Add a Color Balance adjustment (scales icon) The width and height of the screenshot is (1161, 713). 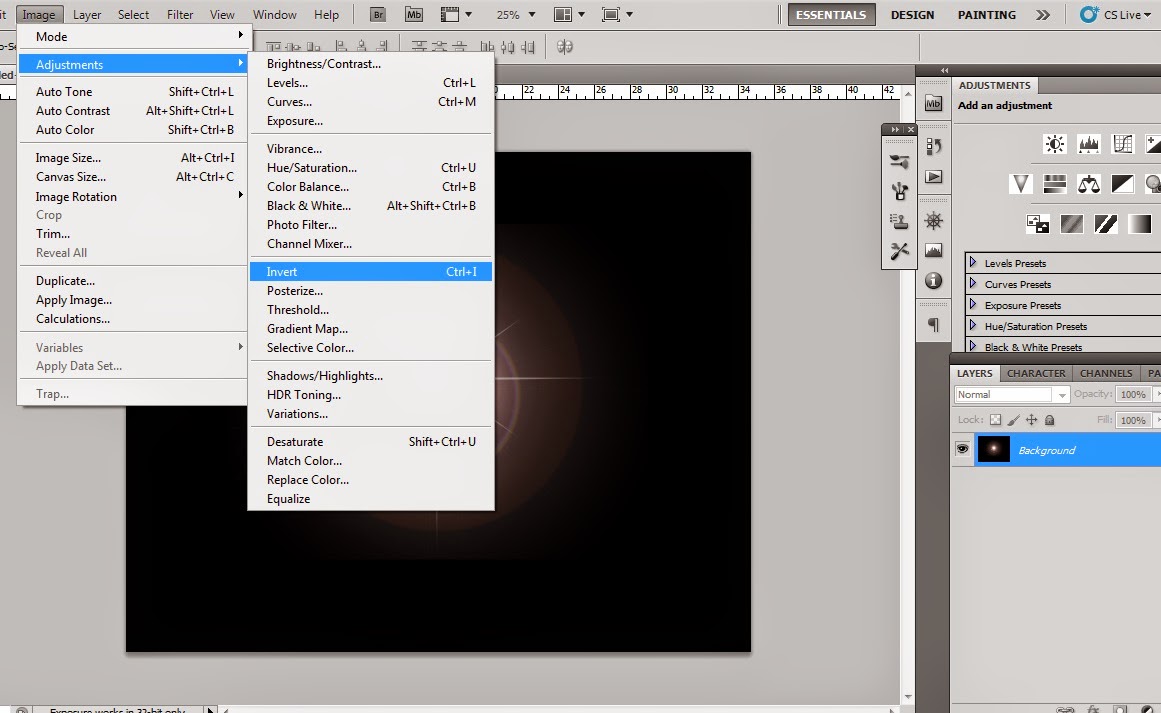coord(1088,184)
